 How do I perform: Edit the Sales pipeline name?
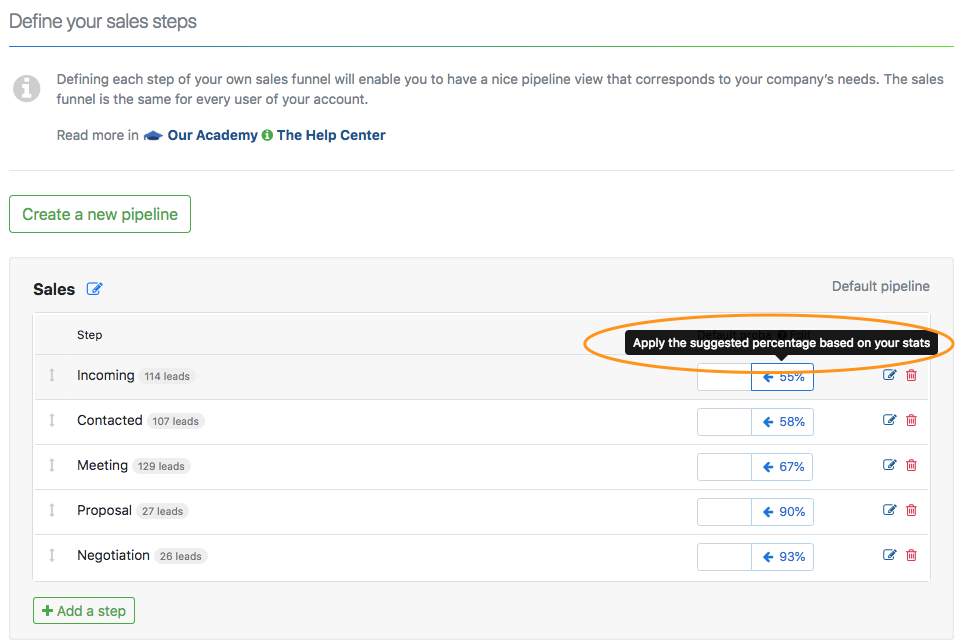[95, 289]
